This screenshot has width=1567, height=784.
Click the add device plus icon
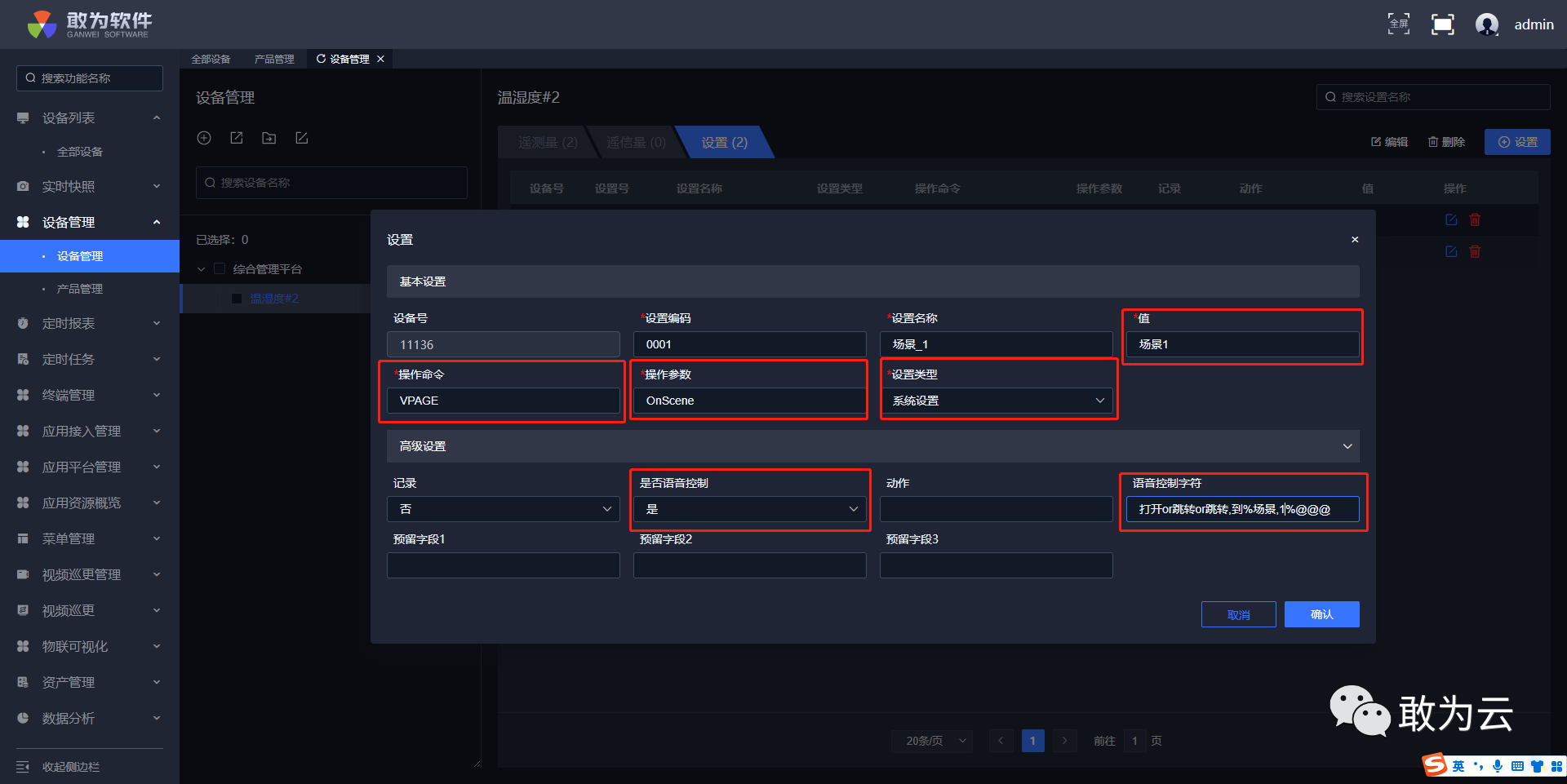(x=204, y=138)
